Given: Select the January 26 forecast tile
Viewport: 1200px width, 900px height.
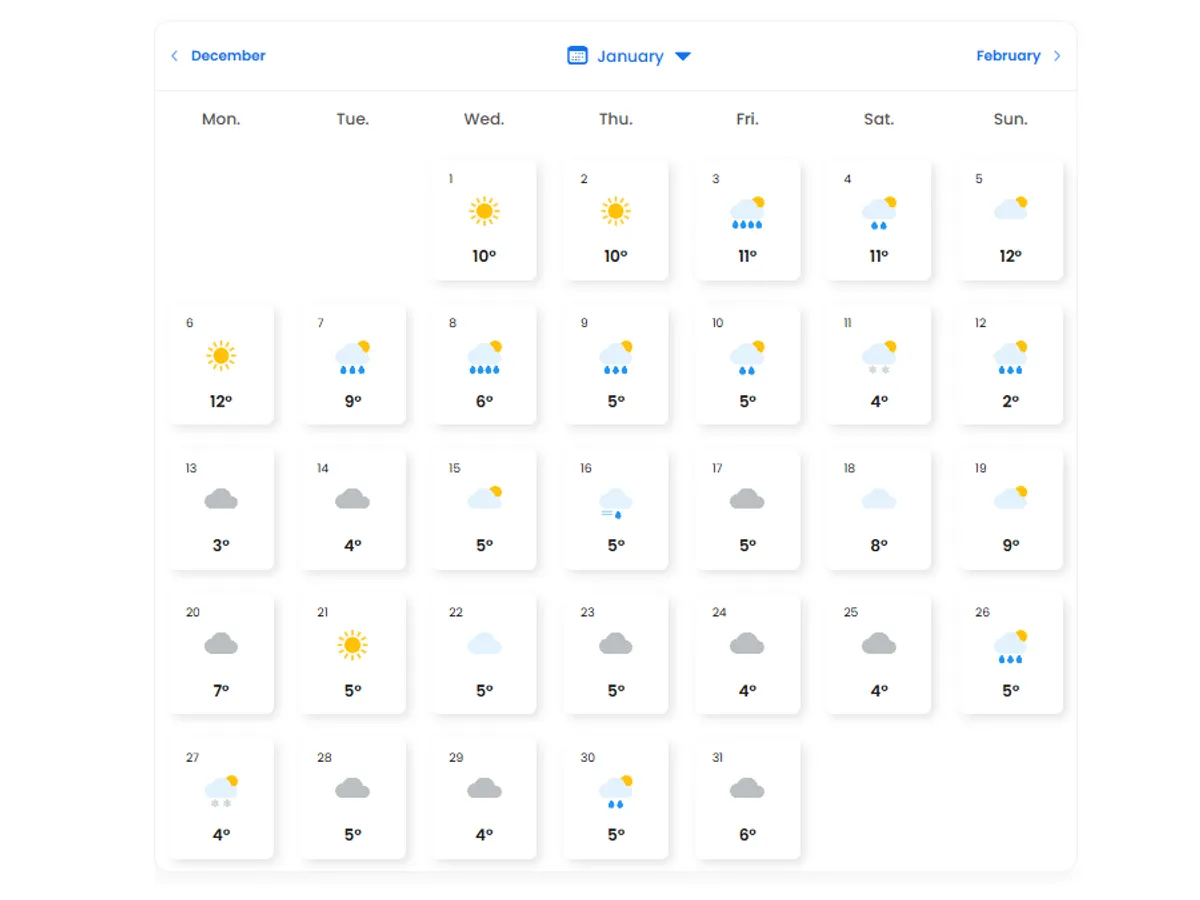Looking at the screenshot, I should pyautogui.click(x=1010, y=655).
